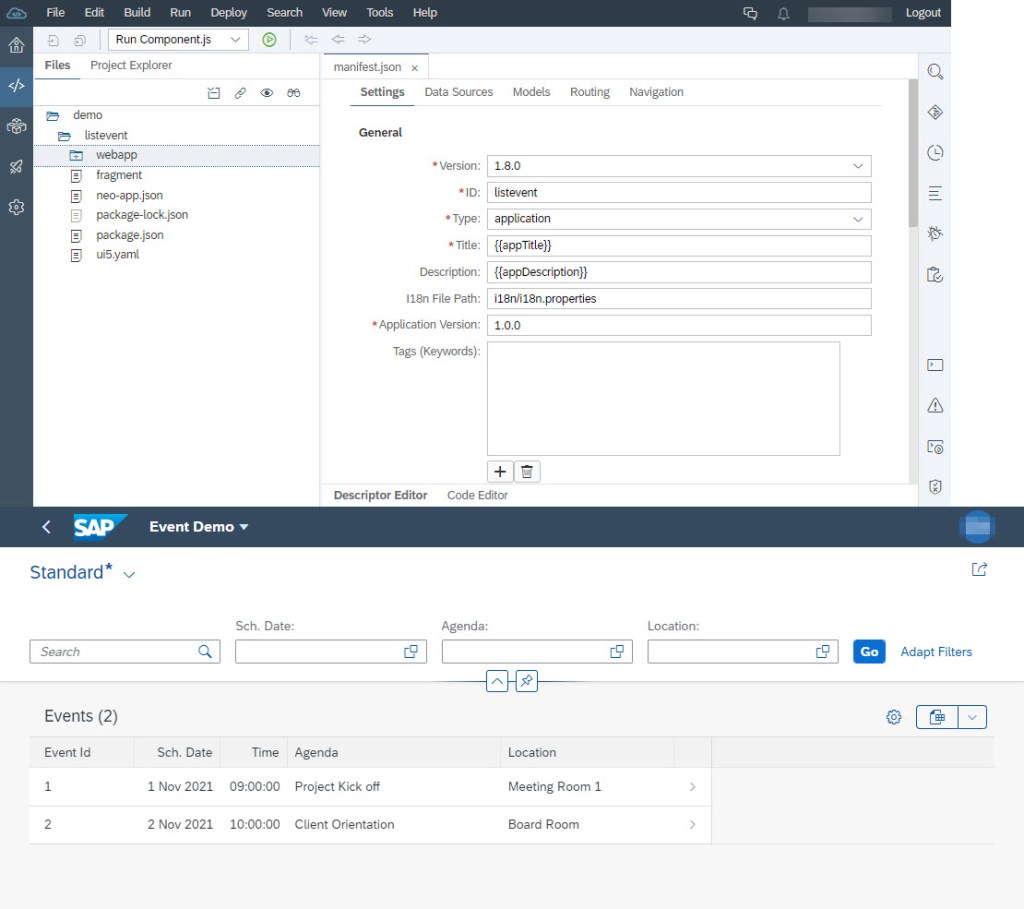Image resolution: width=1024 pixels, height=909 pixels.
Task: Expand the Standard* variant selector
Action: click(x=128, y=573)
